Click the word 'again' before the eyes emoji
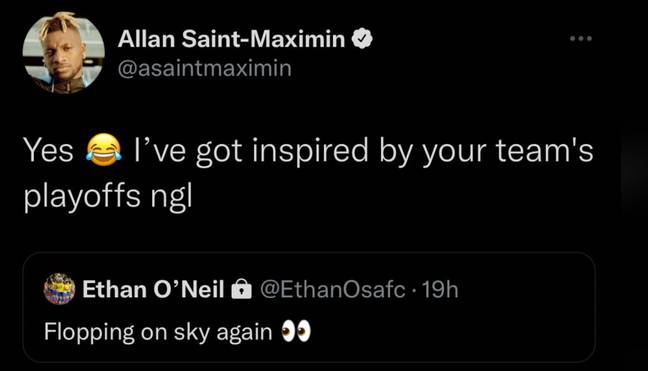The image size is (648, 371). [x=244, y=333]
